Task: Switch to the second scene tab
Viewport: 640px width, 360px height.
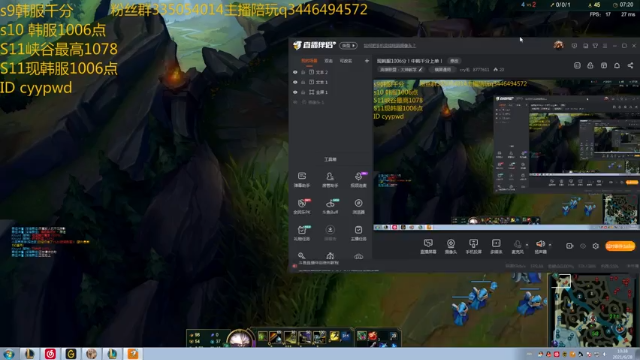Action: pos(329,61)
